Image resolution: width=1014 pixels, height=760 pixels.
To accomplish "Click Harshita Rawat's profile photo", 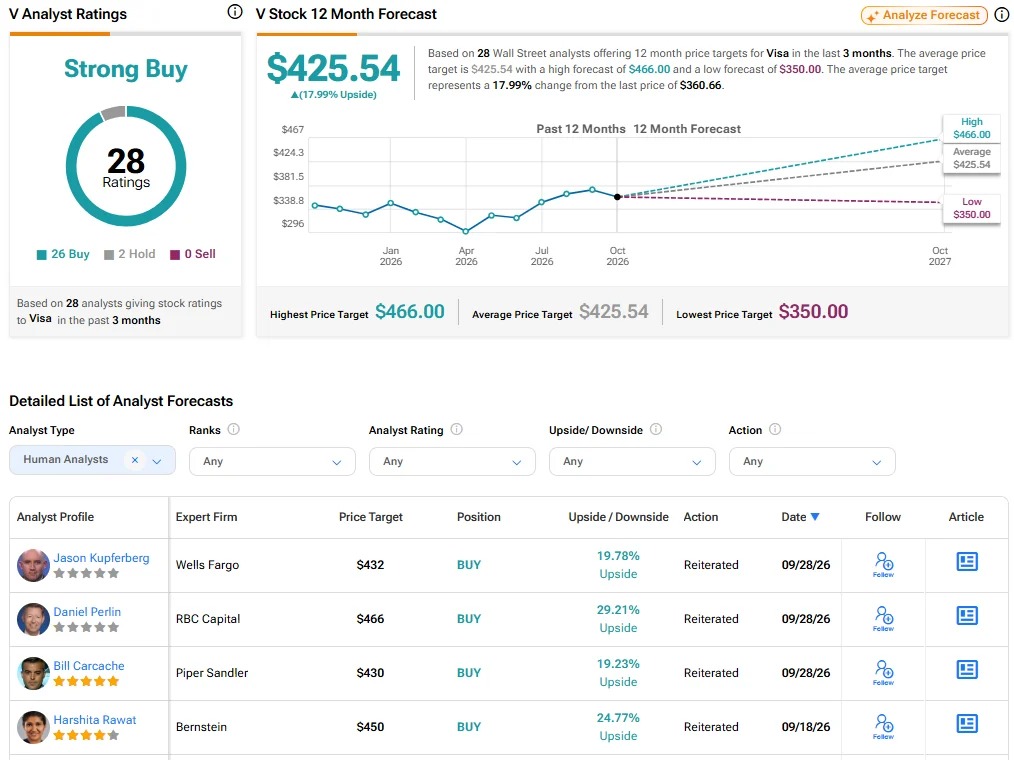I will (34, 727).
